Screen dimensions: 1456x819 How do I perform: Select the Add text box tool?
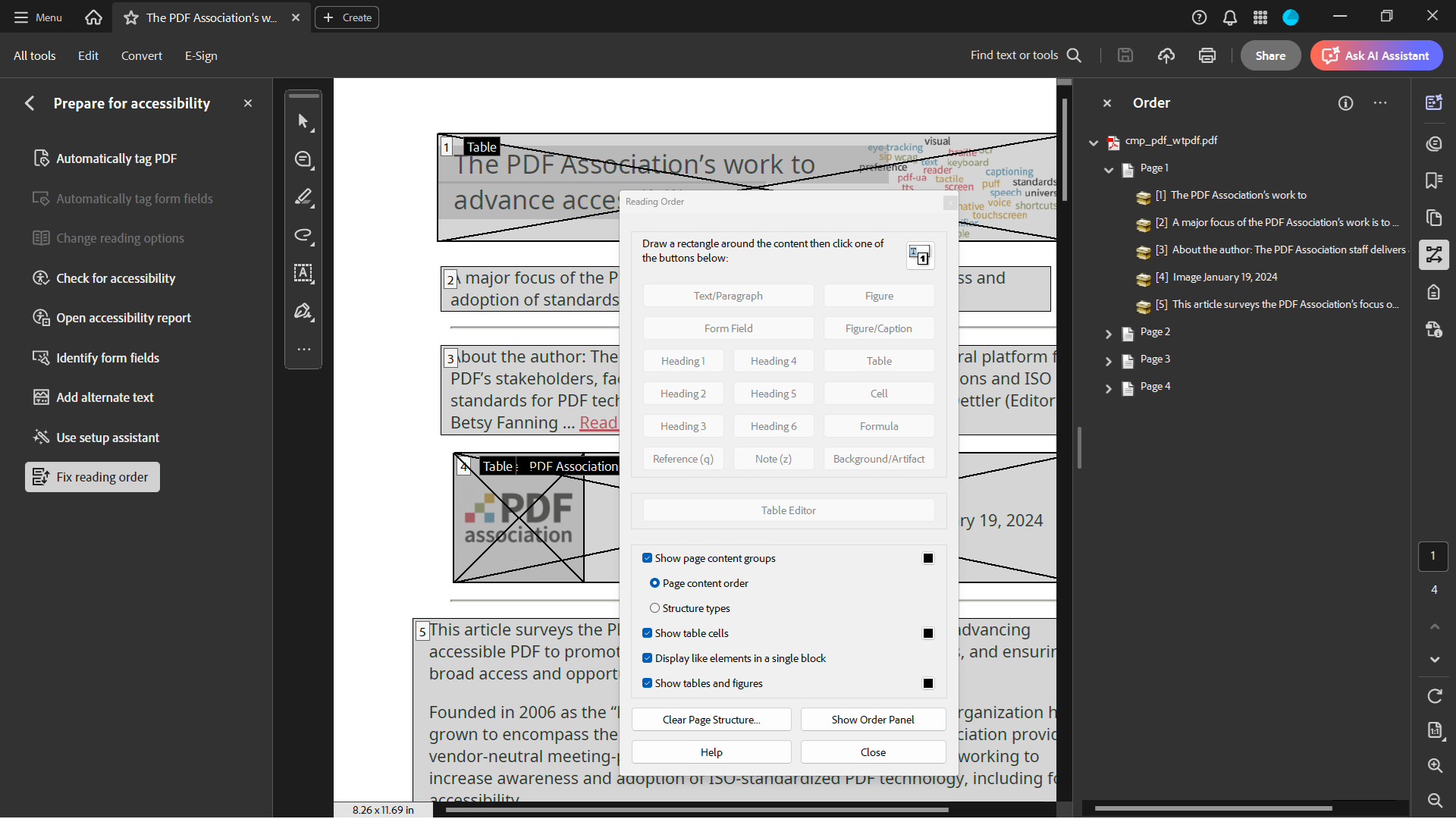click(x=303, y=274)
